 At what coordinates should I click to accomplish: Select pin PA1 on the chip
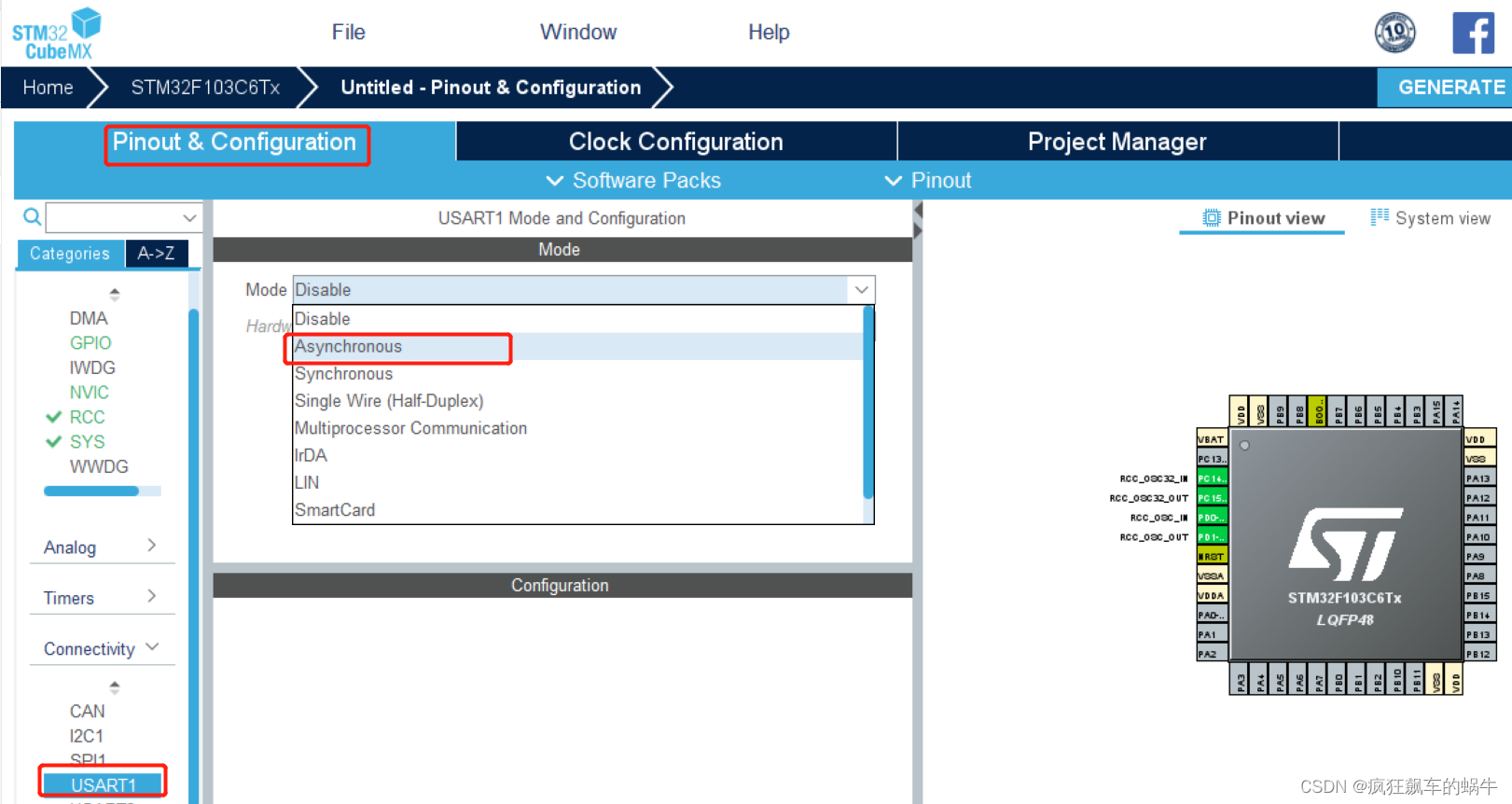pos(1212,634)
